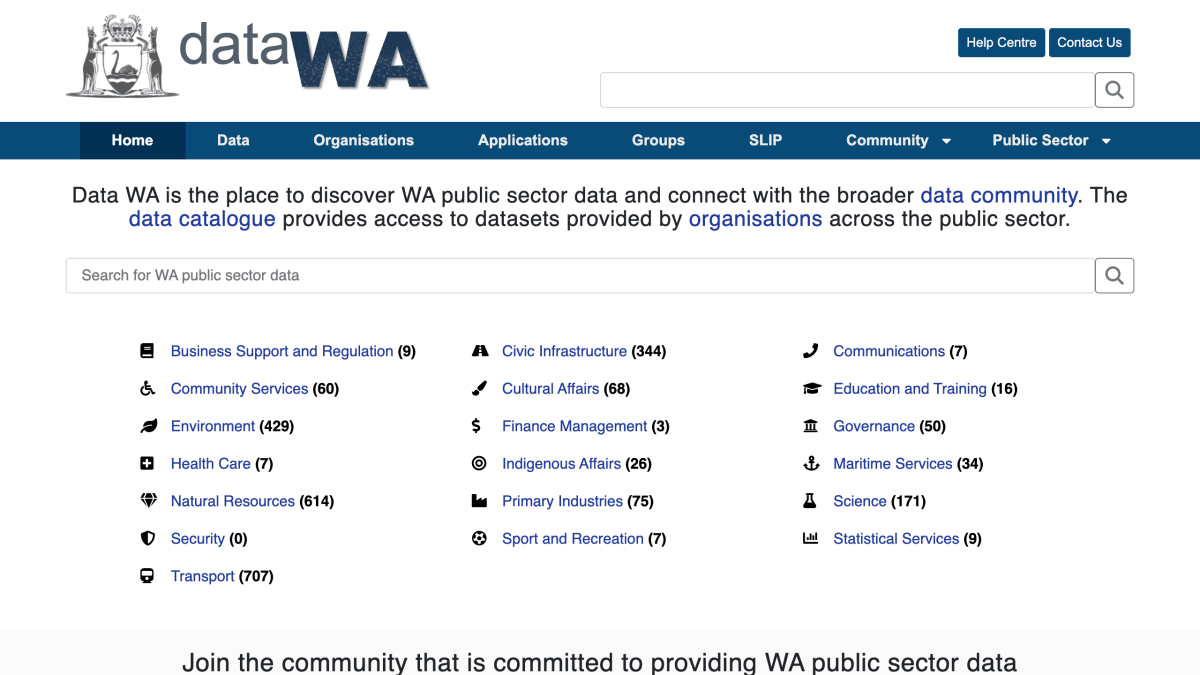Open the Environment category link

(x=213, y=426)
